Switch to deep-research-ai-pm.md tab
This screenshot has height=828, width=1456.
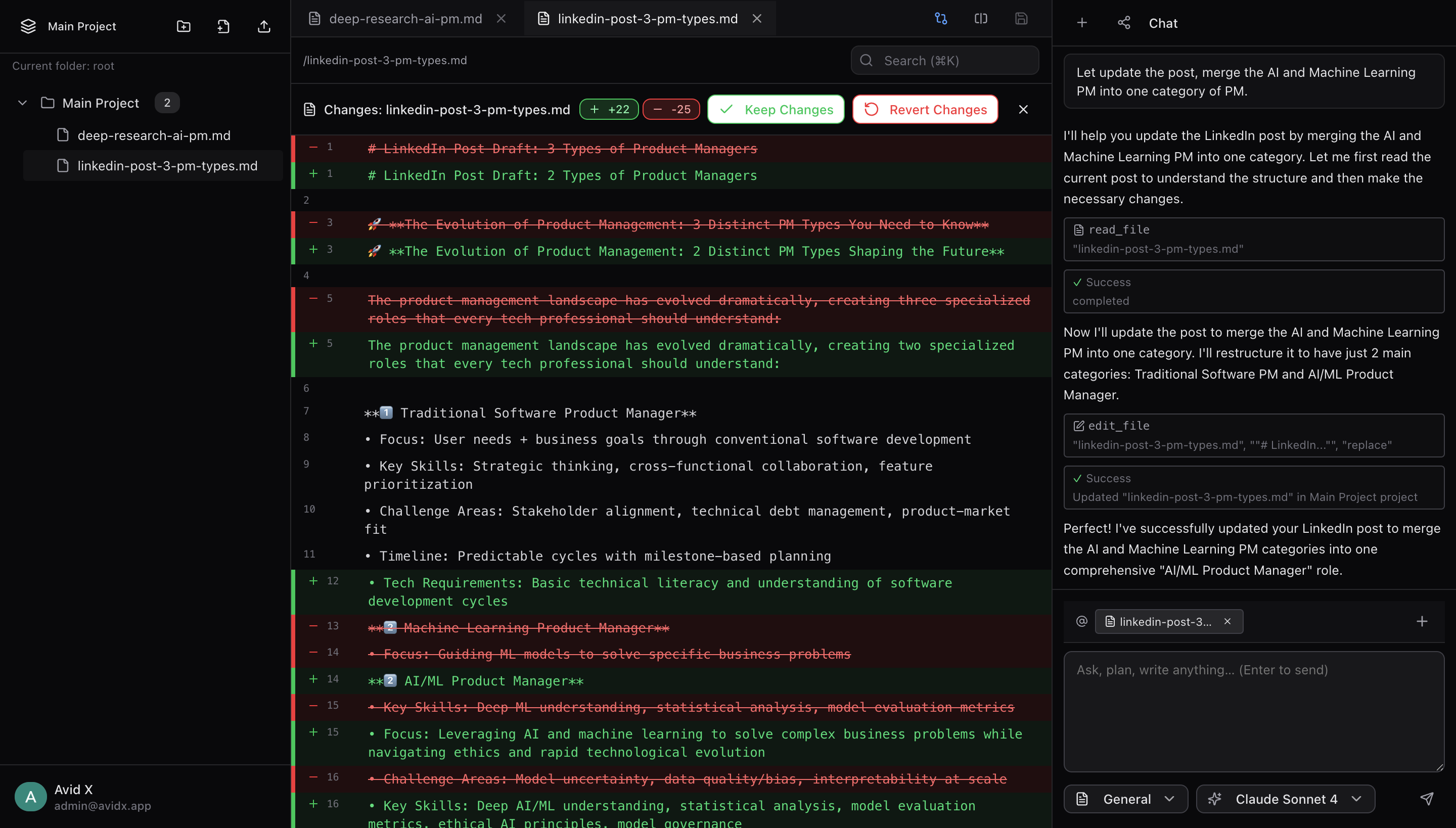(x=405, y=19)
